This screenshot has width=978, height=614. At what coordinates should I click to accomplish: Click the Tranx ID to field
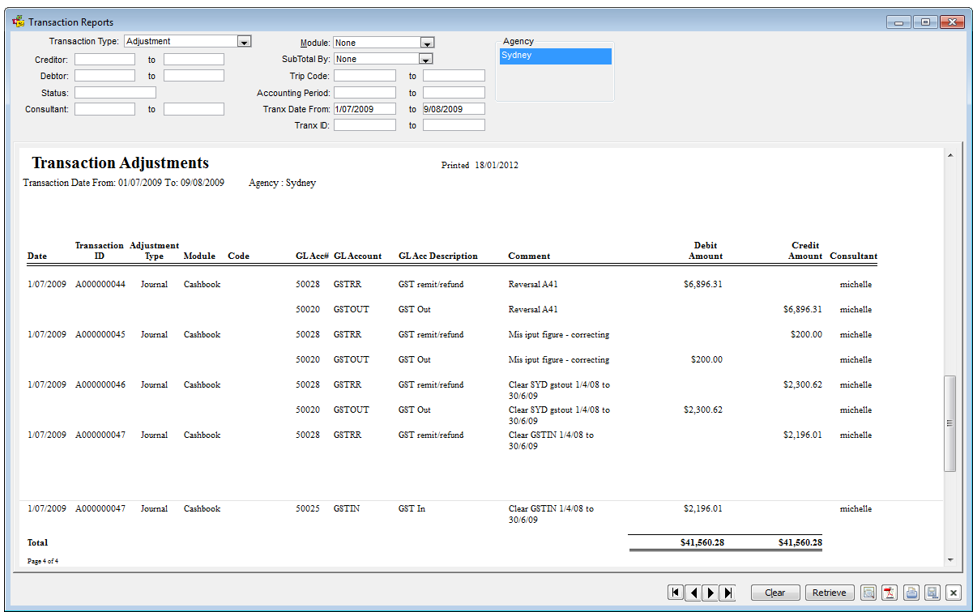(454, 125)
